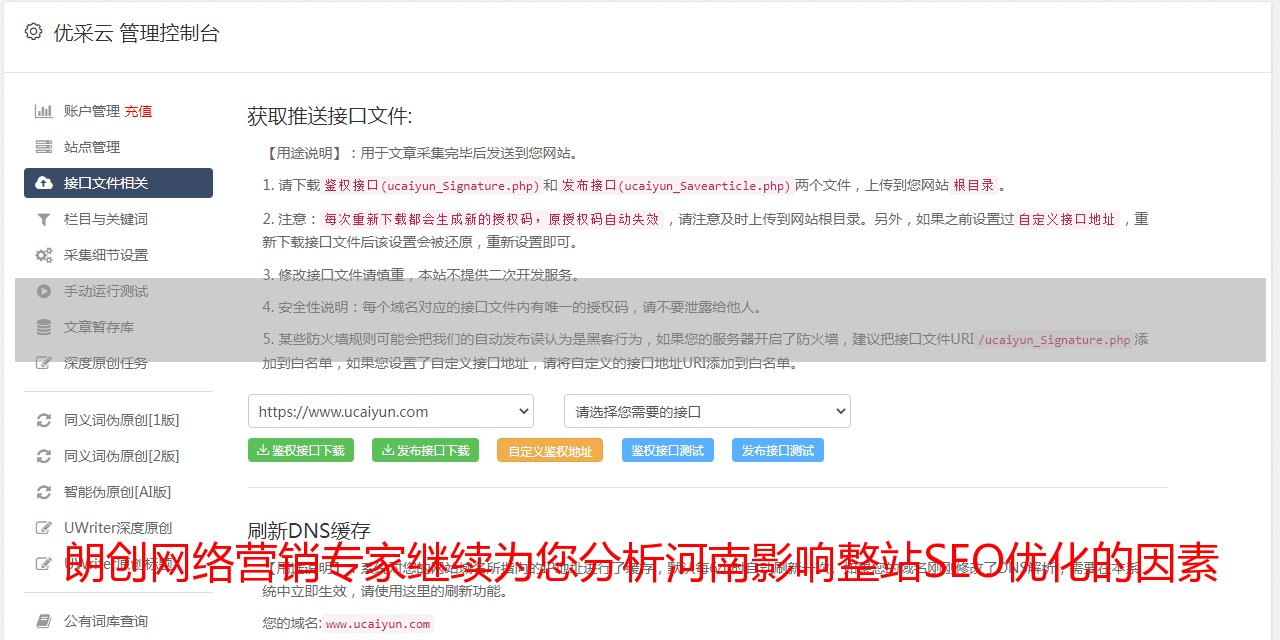Click the server icon next to 站点管理

44,147
